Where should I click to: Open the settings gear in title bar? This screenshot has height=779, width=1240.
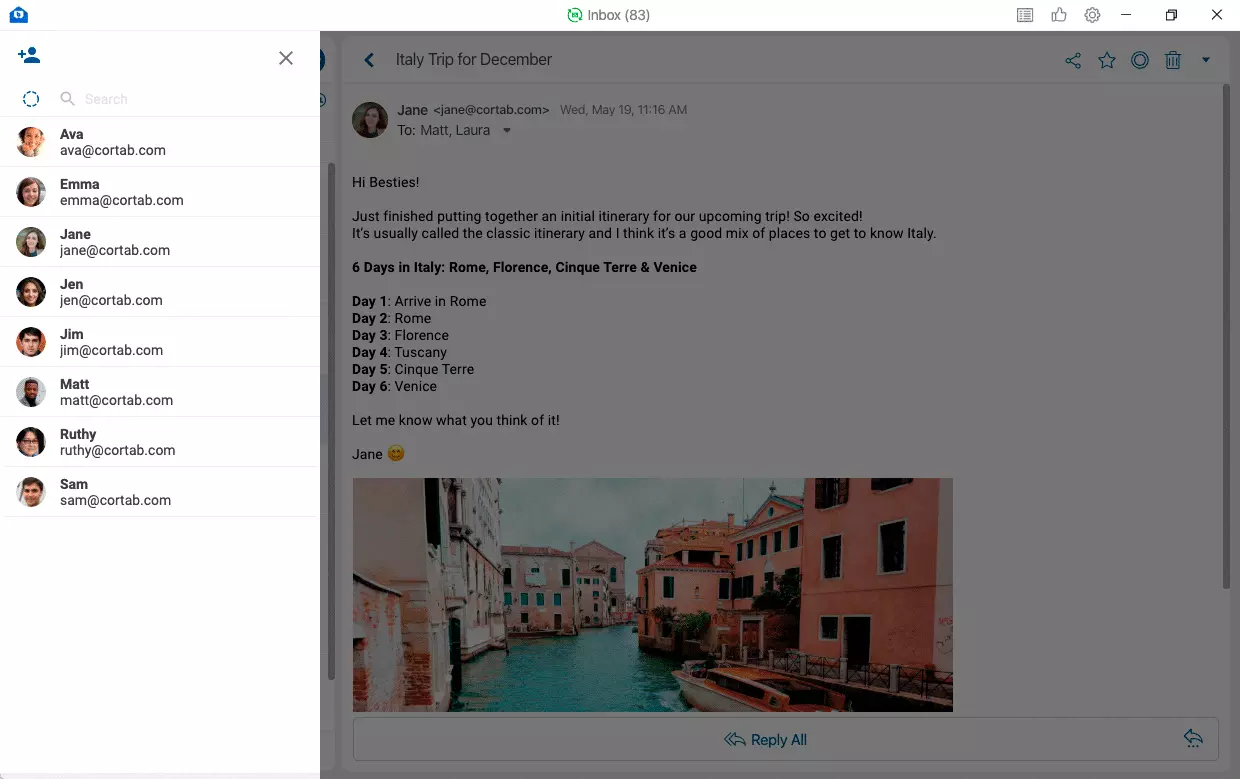(1092, 15)
